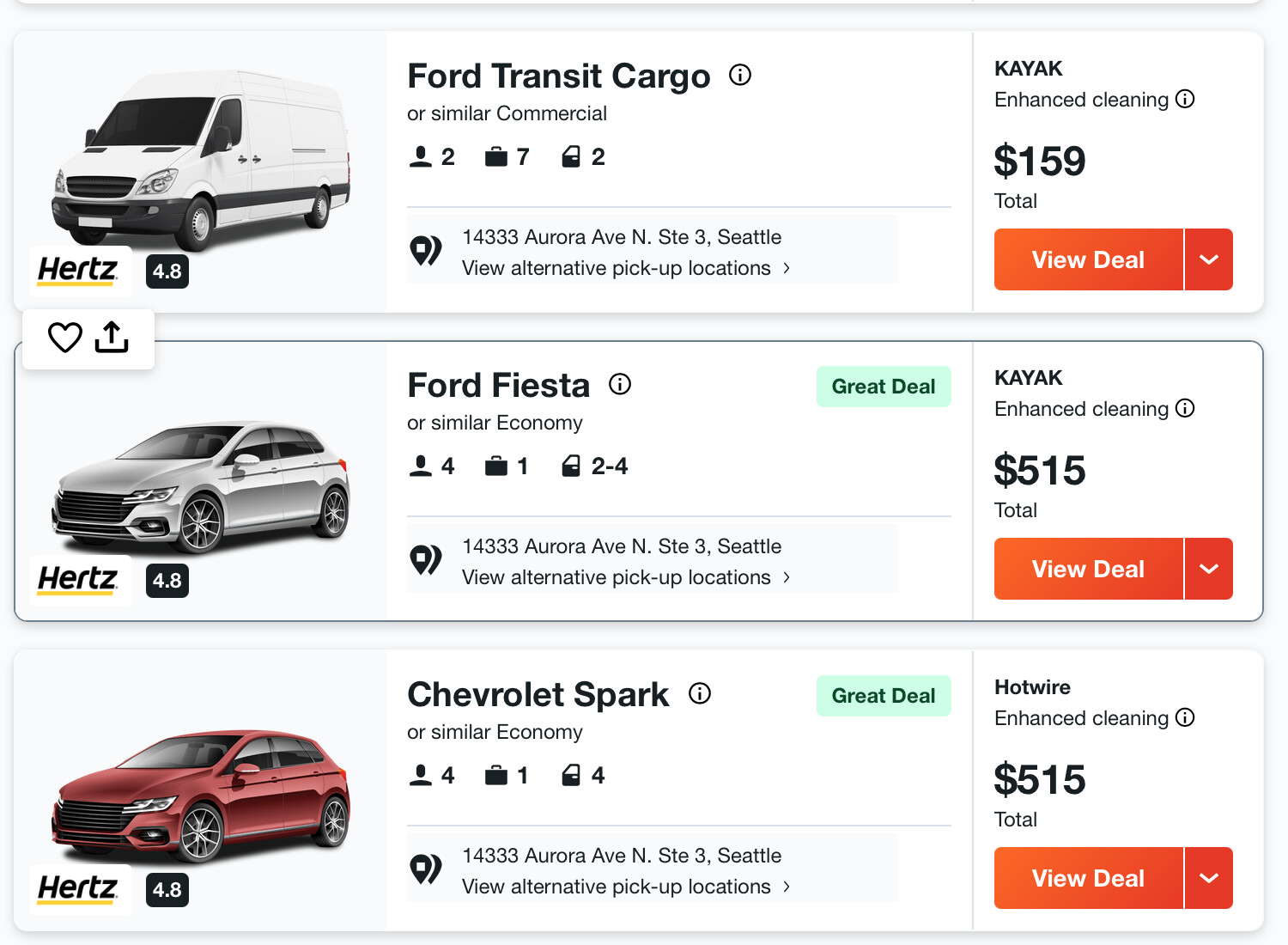This screenshot has width=1288, height=945.
Task: Show Enhanced cleaning info for $159 deal
Action: (x=1185, y=100)
